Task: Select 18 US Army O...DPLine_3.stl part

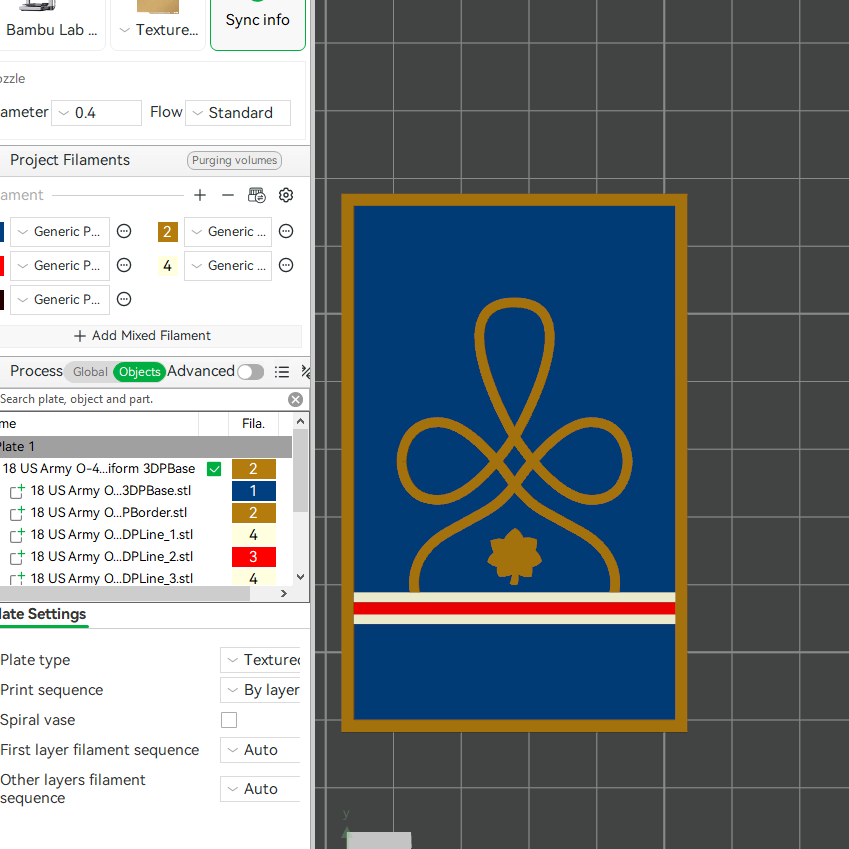Action: [112, 578]
